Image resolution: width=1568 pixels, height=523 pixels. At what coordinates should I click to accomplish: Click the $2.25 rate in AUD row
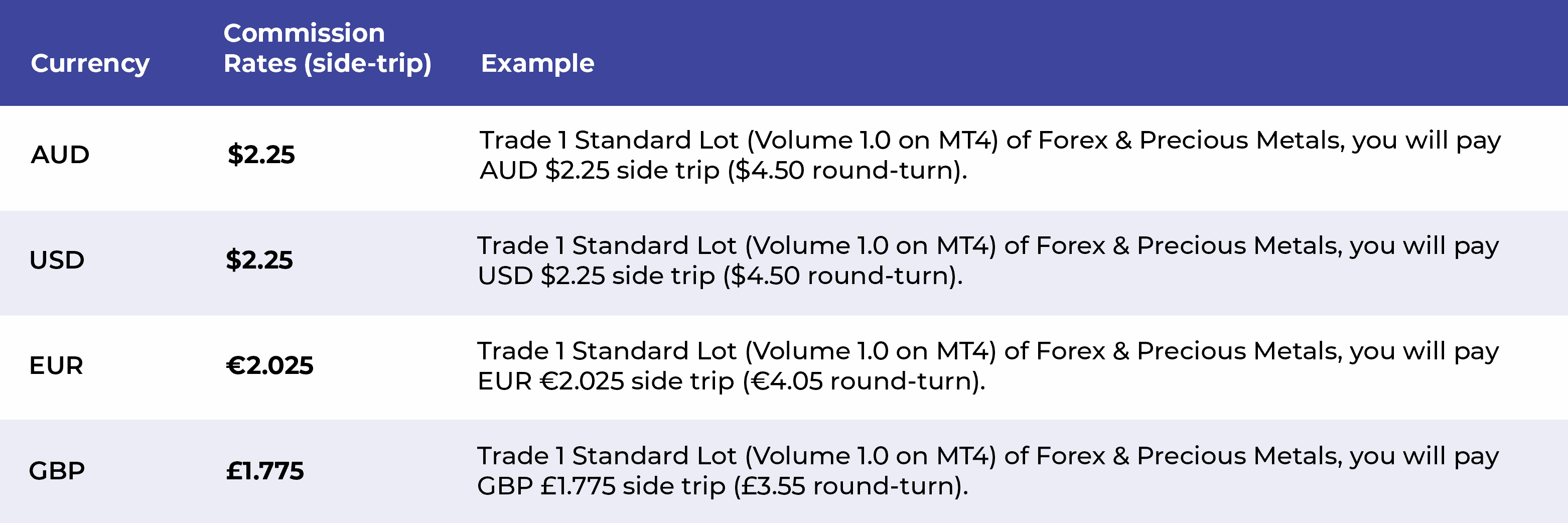[261, 155]
